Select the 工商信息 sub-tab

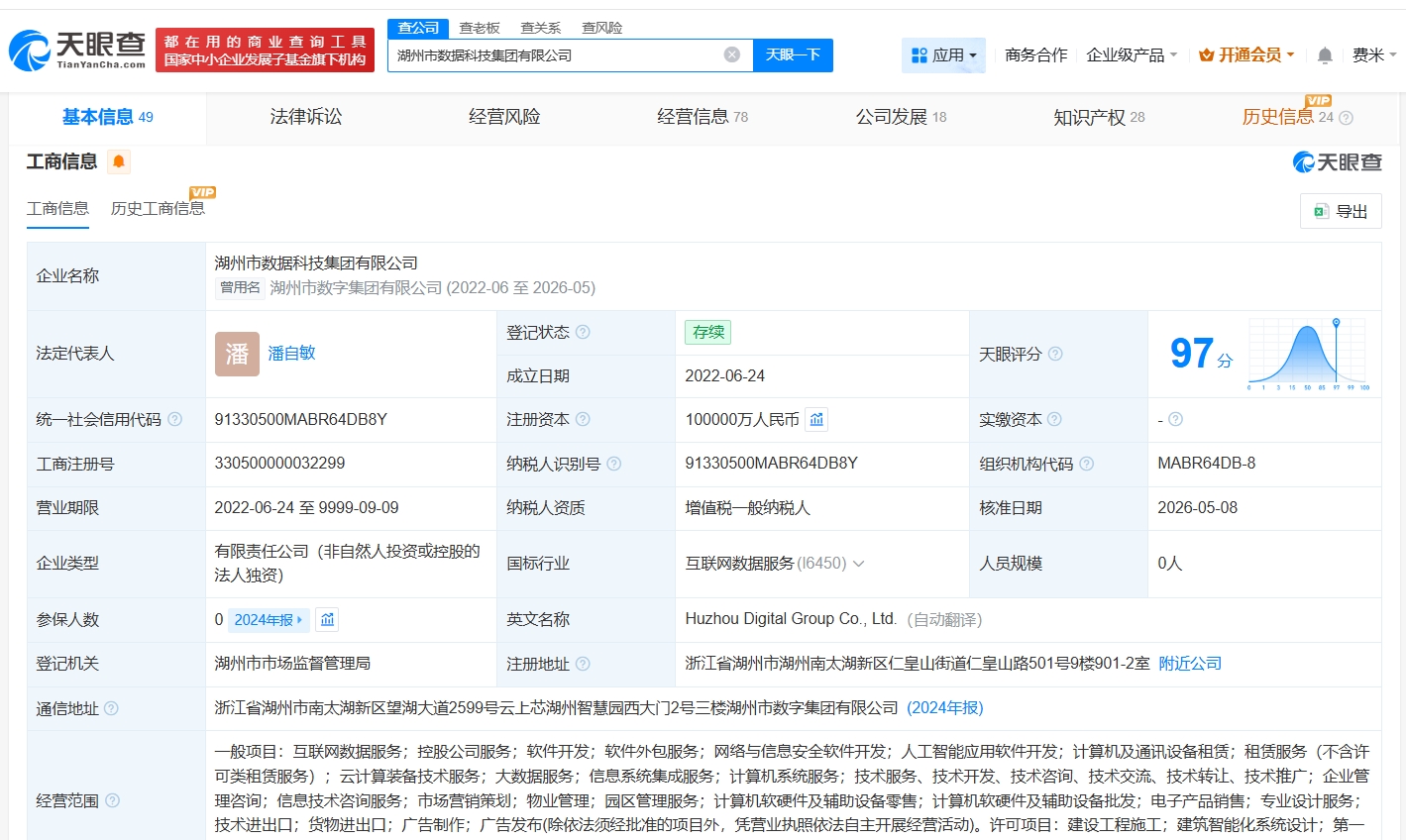57,208
